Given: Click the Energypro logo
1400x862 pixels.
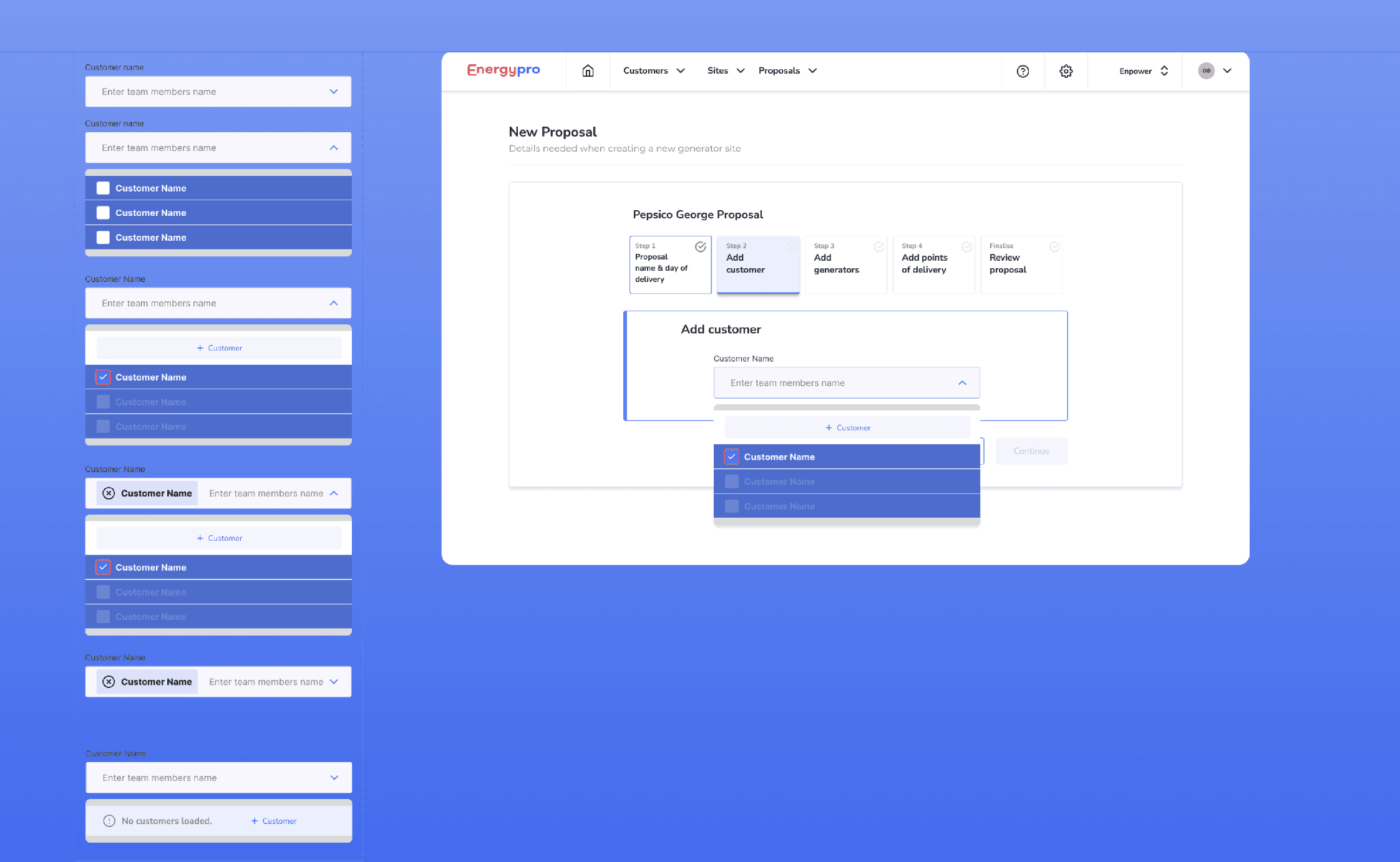Looking at the screenshot, I should tap(503, 70).
